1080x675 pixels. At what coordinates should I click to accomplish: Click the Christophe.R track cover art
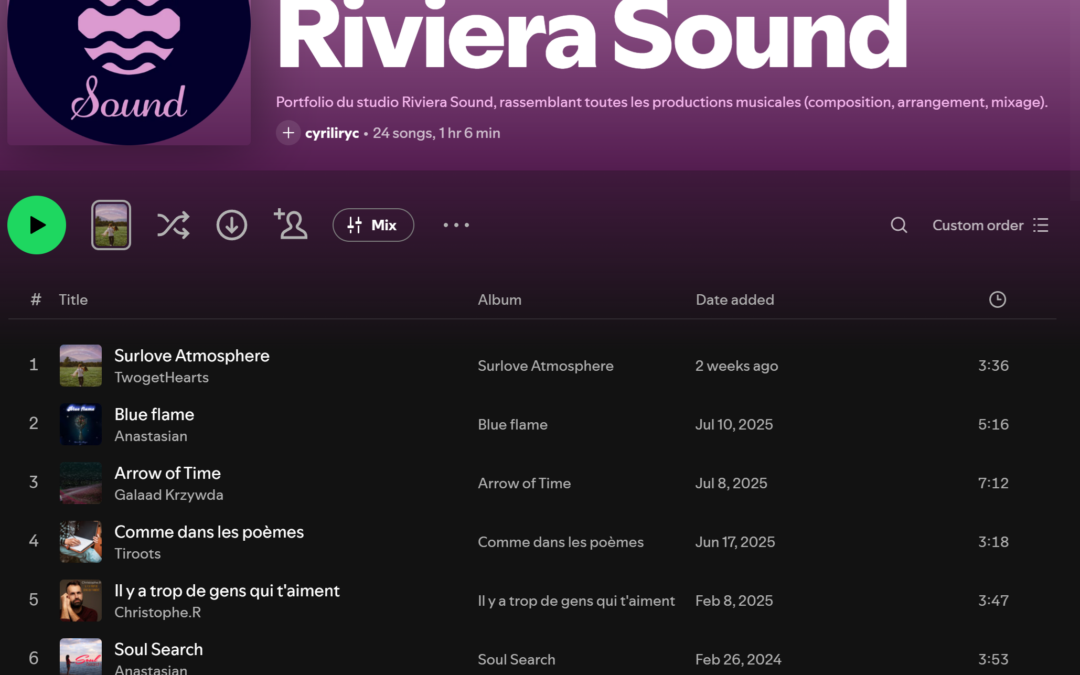(x=81, y=601)
